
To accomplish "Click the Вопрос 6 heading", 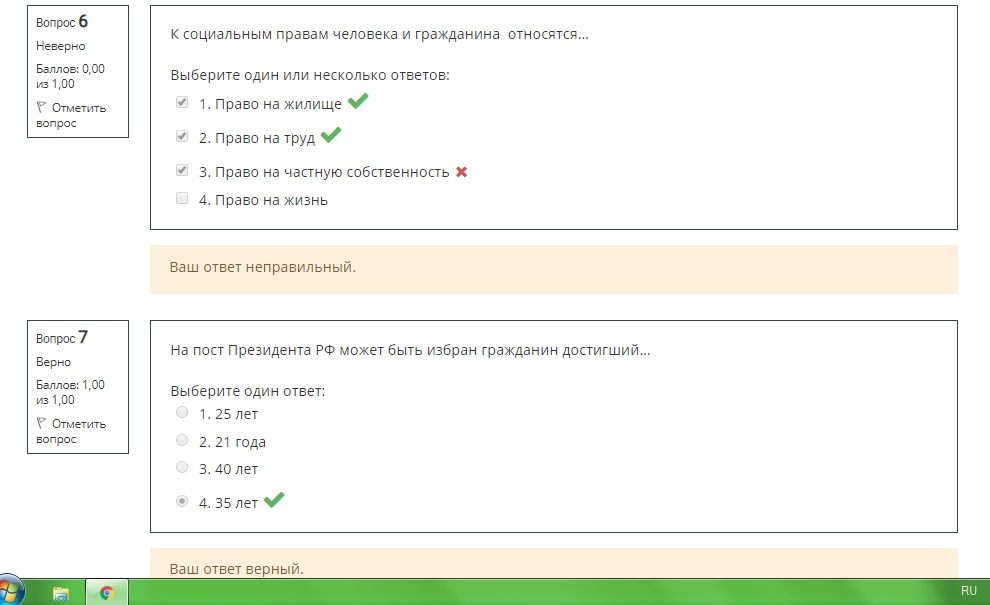I will point(62,22).
